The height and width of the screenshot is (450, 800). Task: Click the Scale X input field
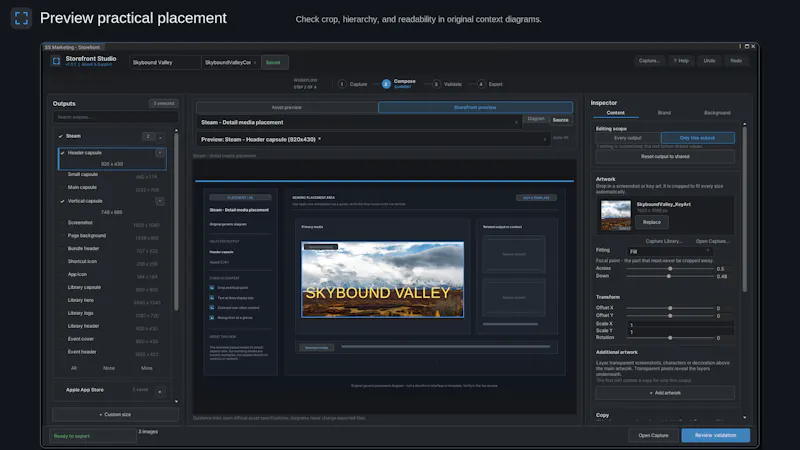tap(680, 324)
